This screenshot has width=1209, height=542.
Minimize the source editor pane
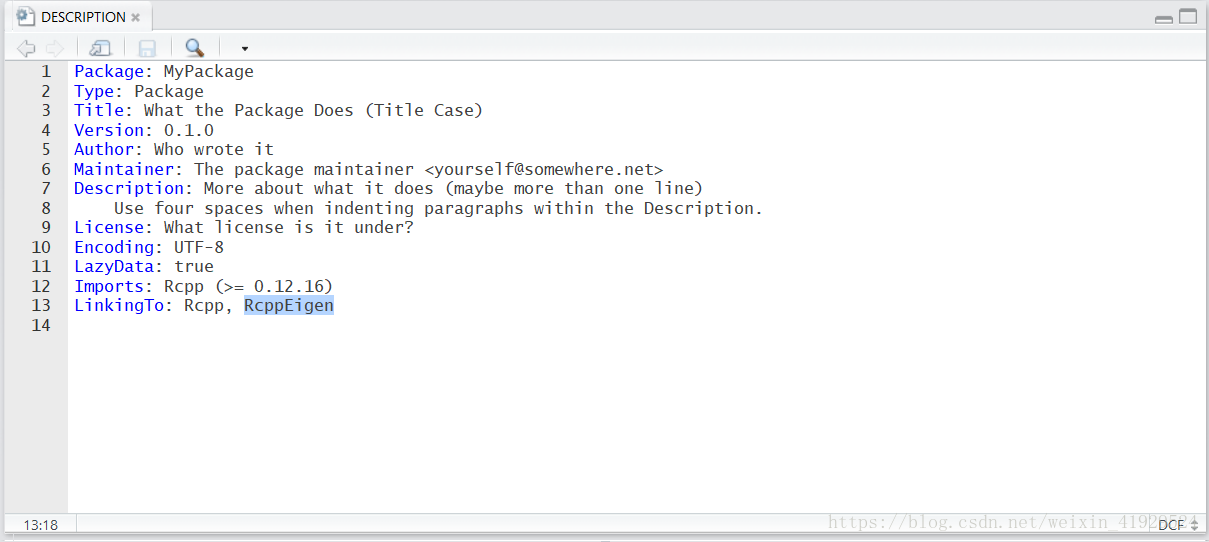1164,18
